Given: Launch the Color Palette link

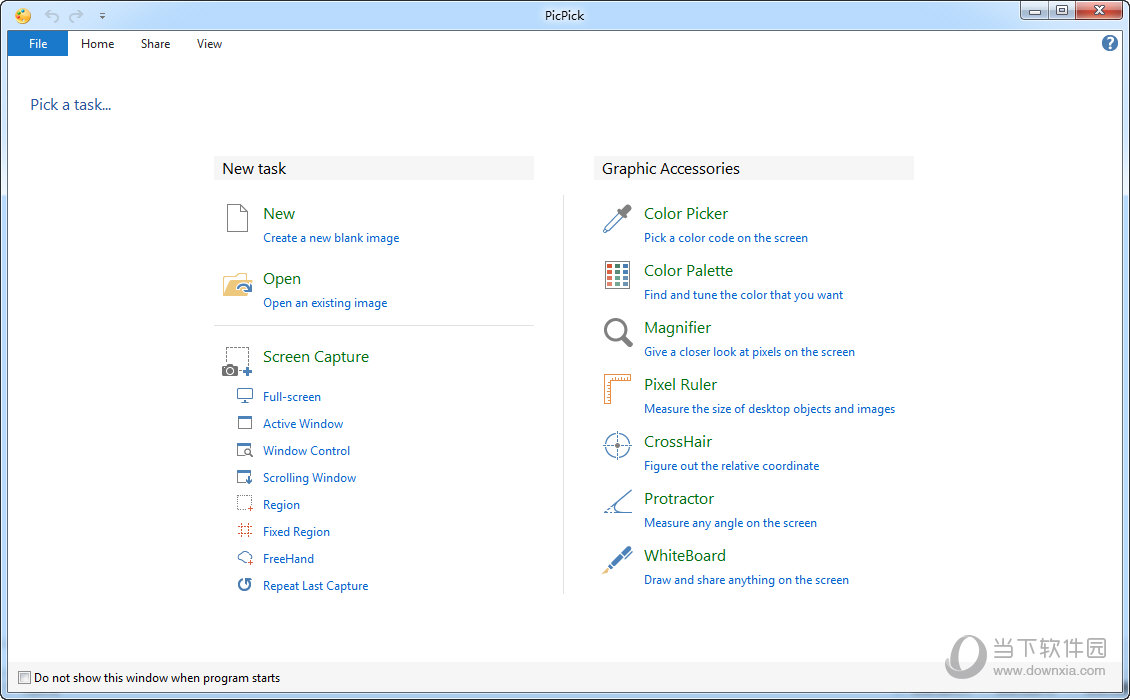Looking at the screenshot, I should [x=688, y=270].
